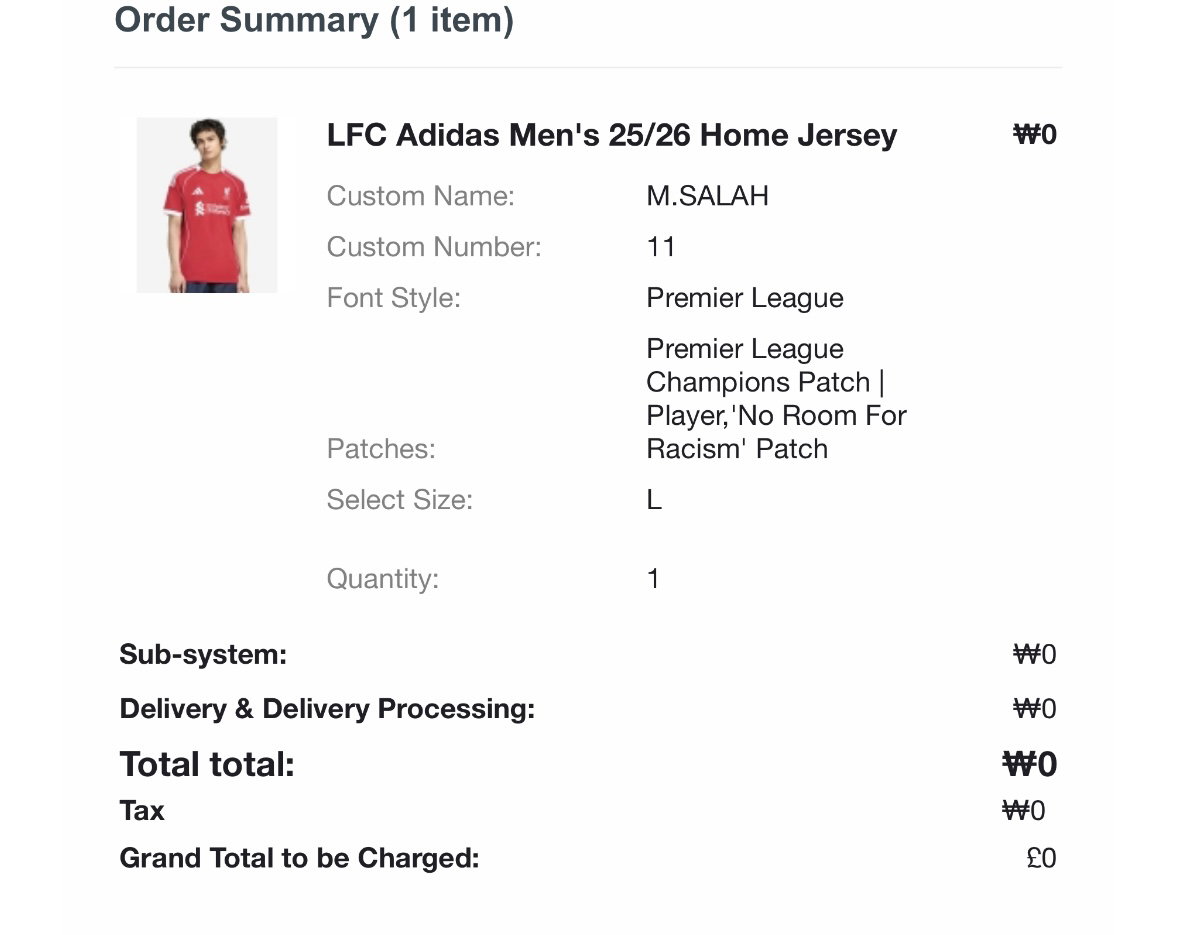Select the custom number 11 value
1178x935 pixels.
point(660,247)
